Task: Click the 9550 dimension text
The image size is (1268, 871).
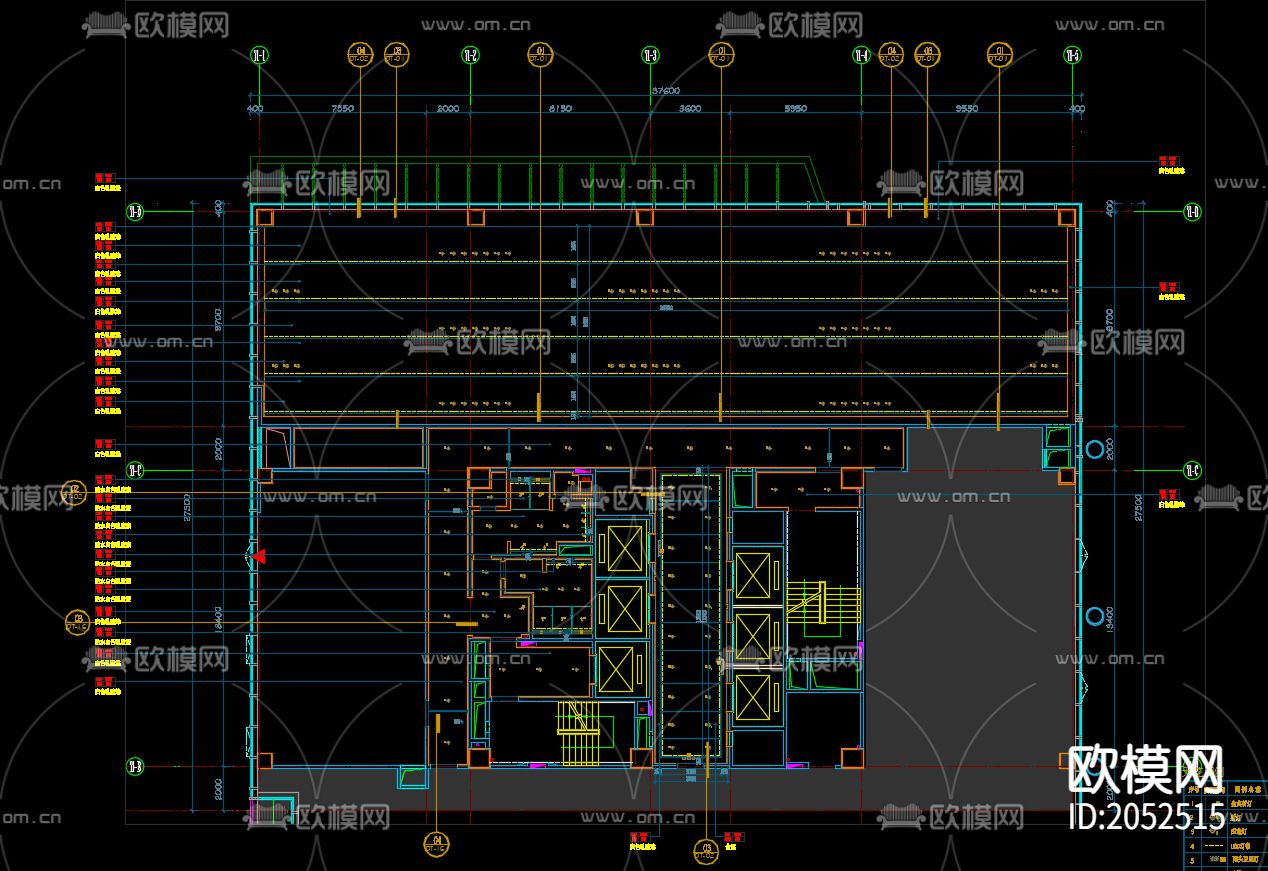Action: point(966,108)
